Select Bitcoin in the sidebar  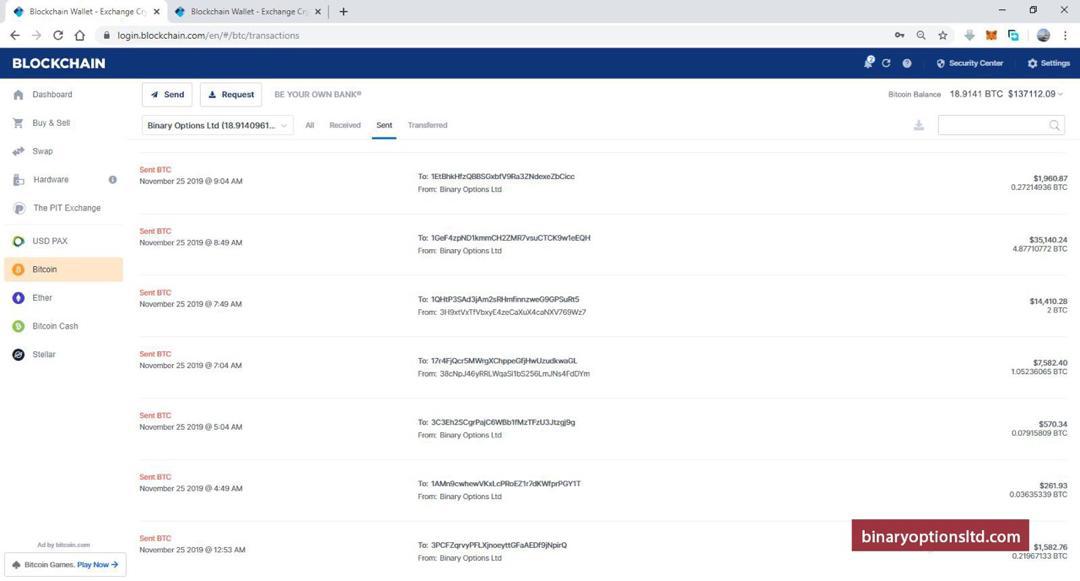(63, 269)
